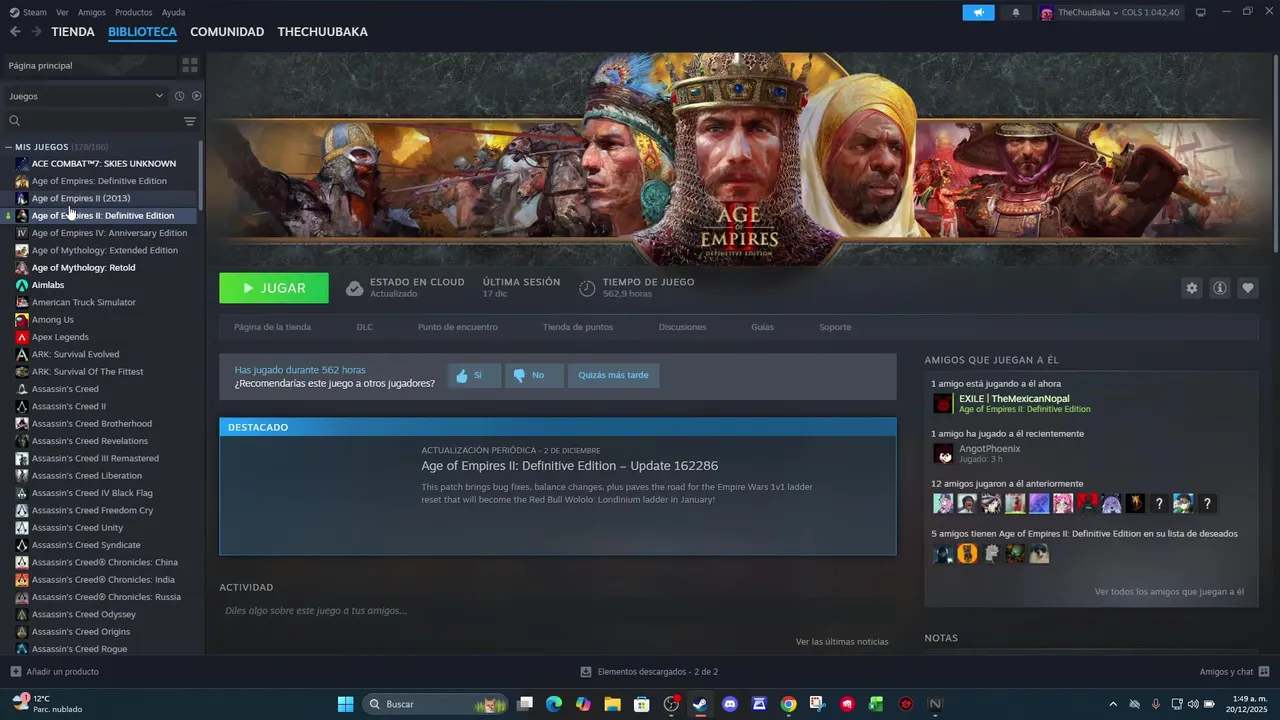1280x720 pixels.
Task: Open the notifications bell icon
Action: [x=1016, y=12]
